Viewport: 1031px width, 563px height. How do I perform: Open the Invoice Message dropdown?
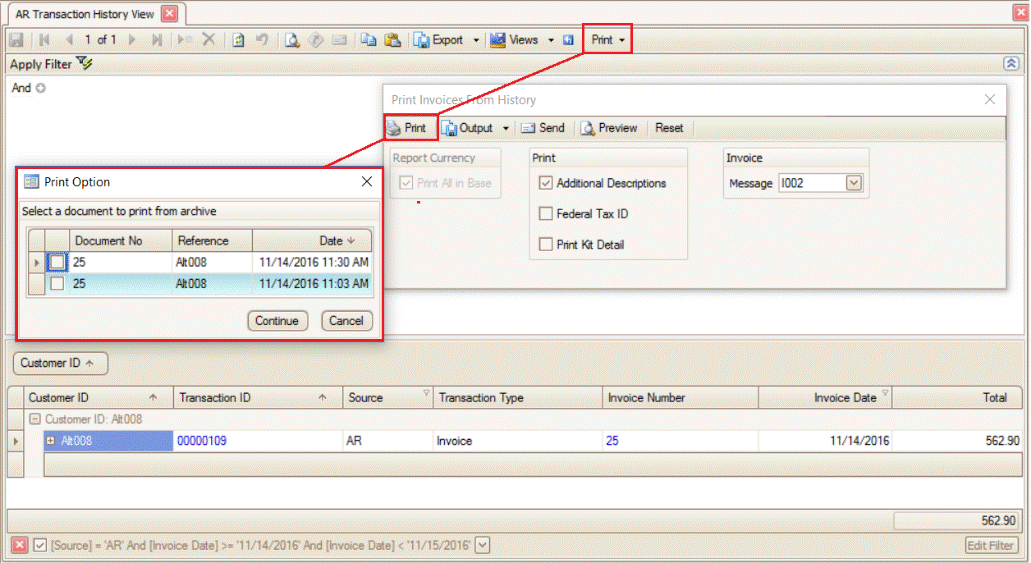[853, 183]
